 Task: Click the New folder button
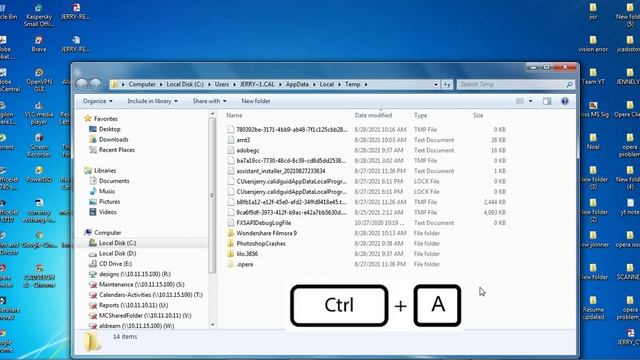[256, 101]
